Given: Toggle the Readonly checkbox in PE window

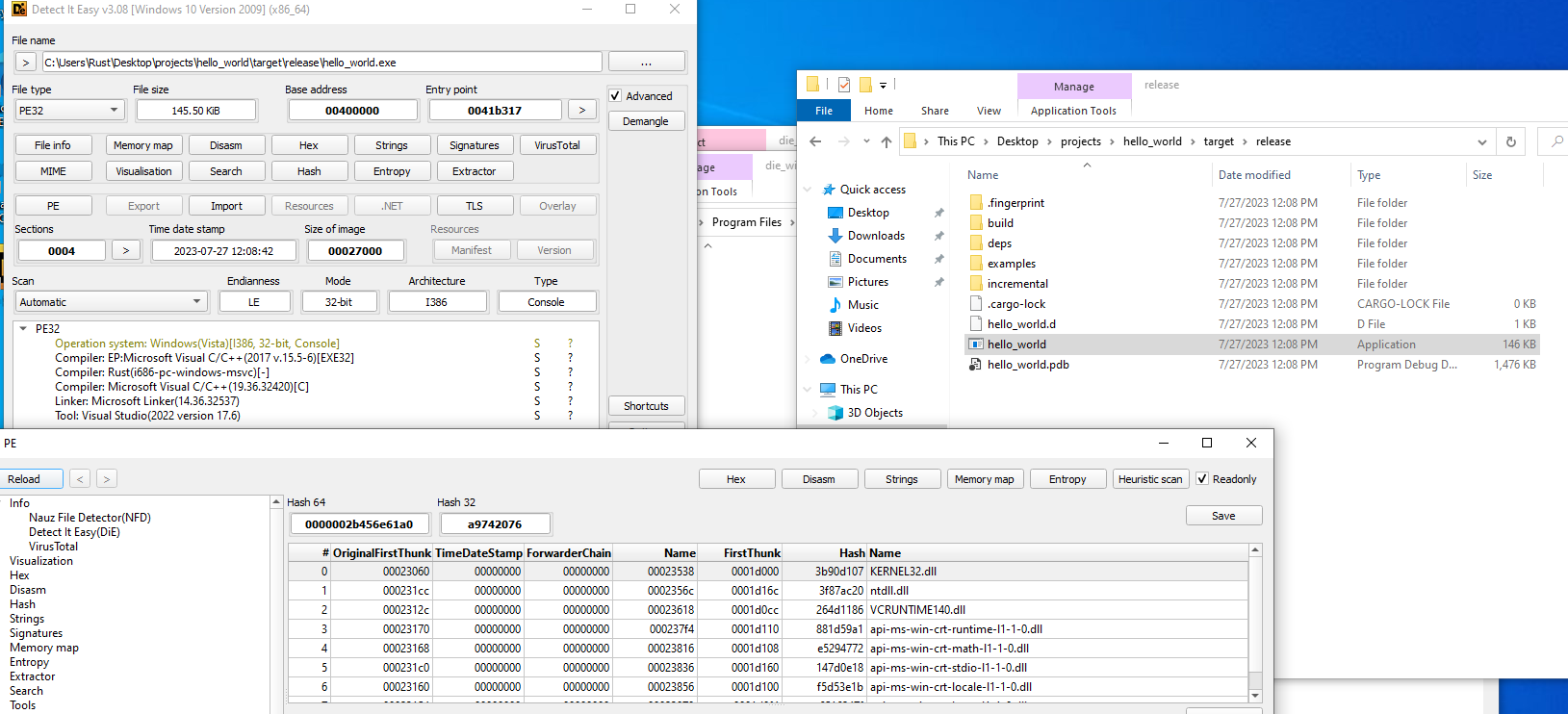Looking at the screenshot, I should 1202,479.
